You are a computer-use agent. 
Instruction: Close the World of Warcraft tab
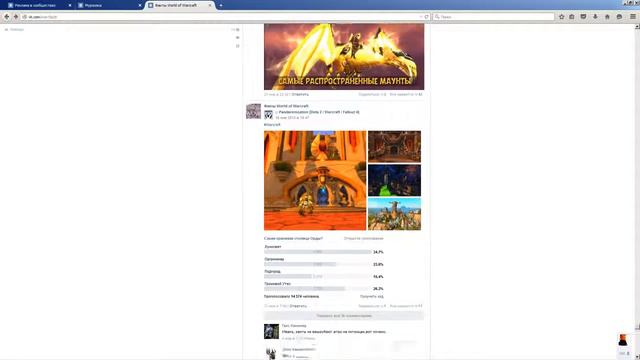(x=210, y=5)
